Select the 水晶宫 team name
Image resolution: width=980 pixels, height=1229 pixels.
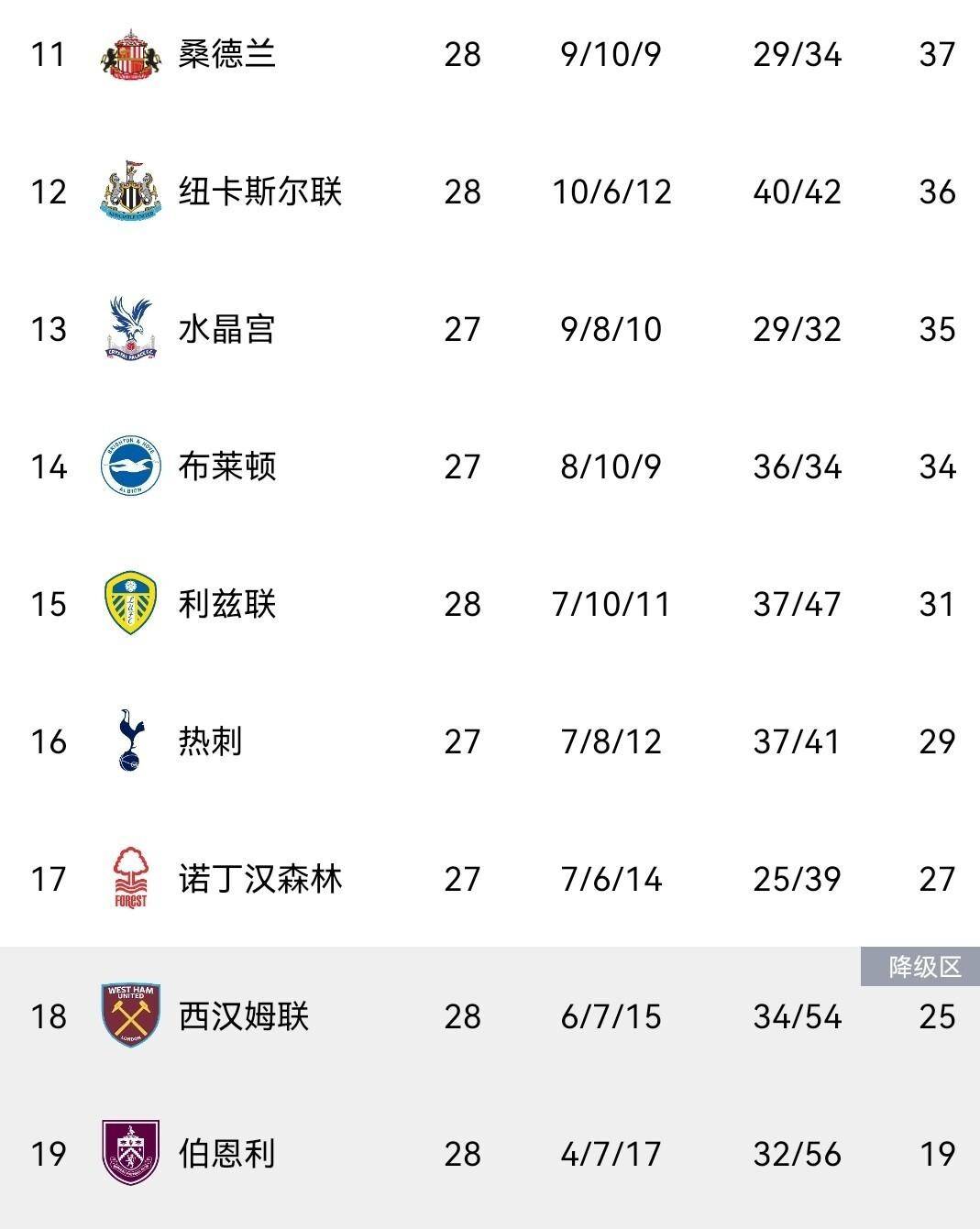pos(226,329)
